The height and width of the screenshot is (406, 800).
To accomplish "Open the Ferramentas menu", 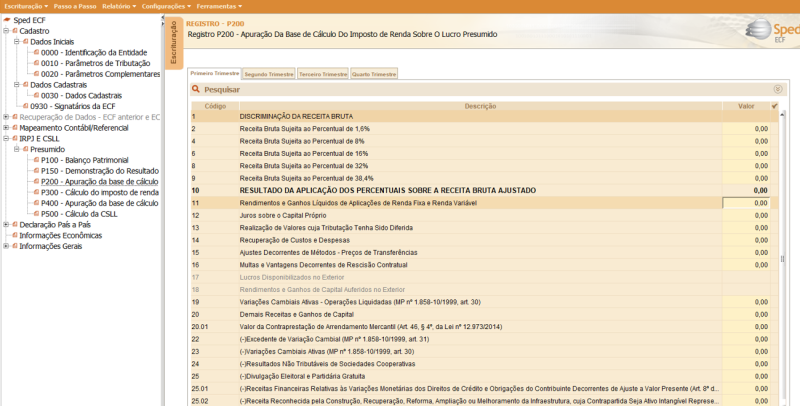I will 219,6.
